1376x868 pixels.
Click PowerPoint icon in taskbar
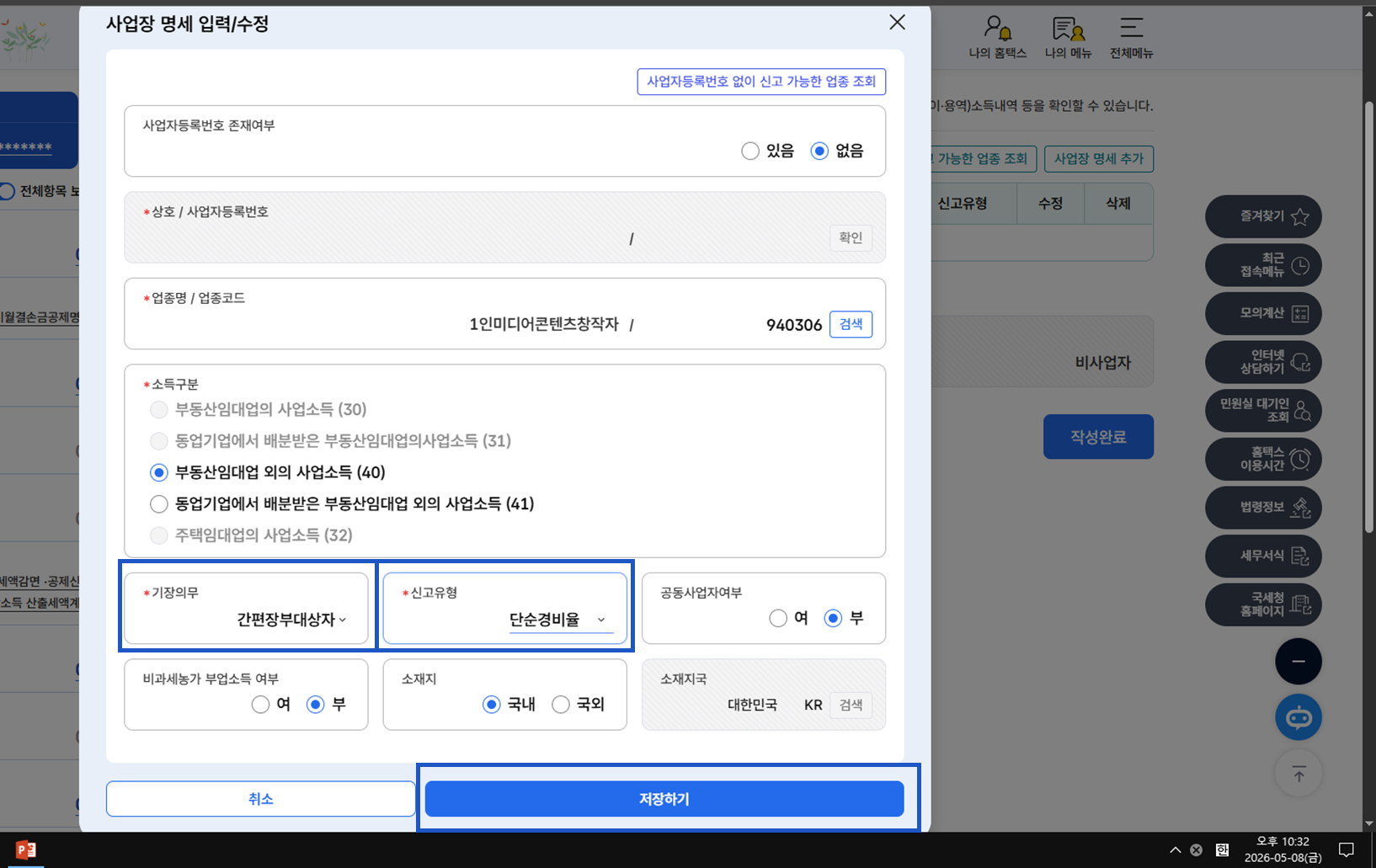coord(26,849)
